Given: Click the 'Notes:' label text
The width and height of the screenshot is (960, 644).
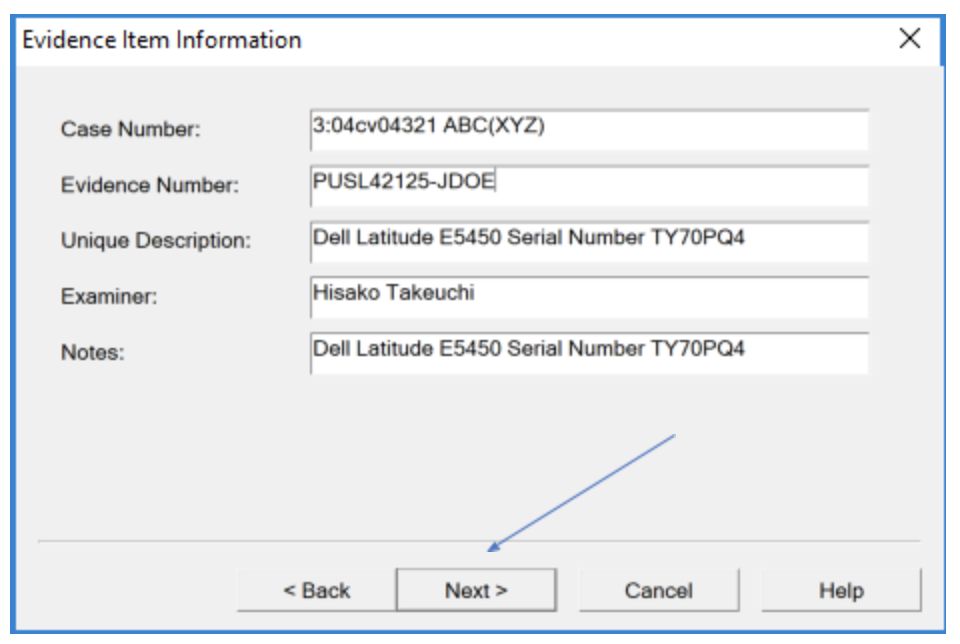Looking at the screenshot, I should point(92,352).
